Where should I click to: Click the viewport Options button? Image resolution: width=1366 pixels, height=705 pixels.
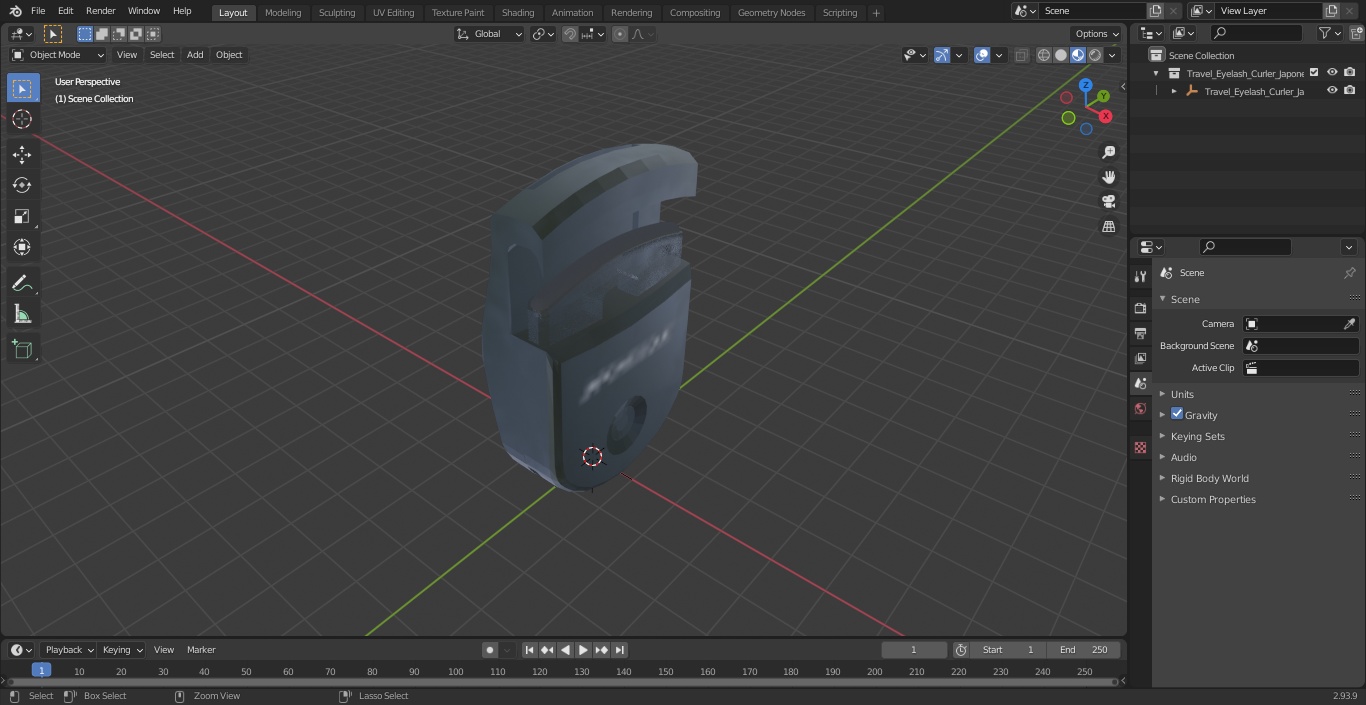tap(1097, 34)
